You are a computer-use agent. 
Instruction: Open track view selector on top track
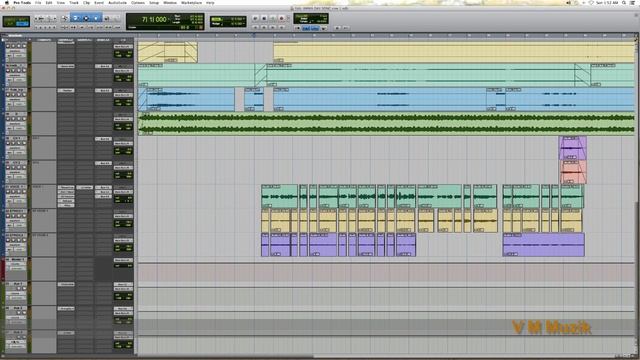click(16, 51)
